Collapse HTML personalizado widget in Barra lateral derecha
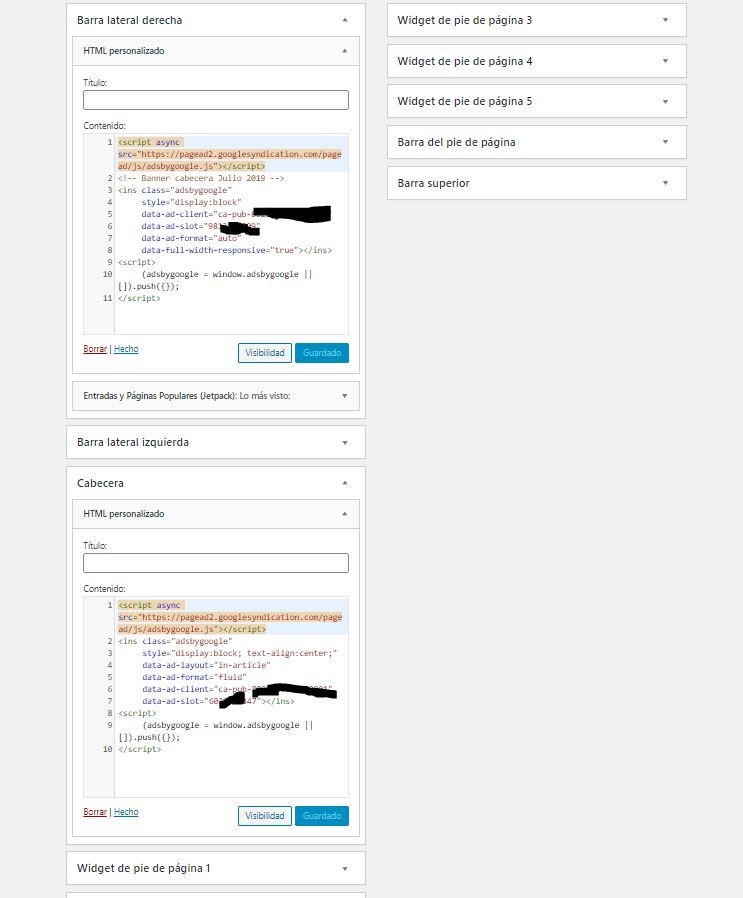This screenshot has width=743, height=898. tap(344, 51)
